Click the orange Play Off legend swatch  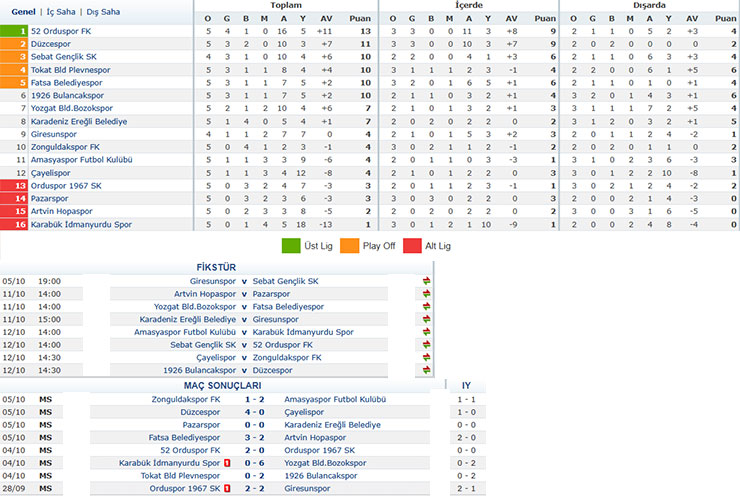point(346,243)
